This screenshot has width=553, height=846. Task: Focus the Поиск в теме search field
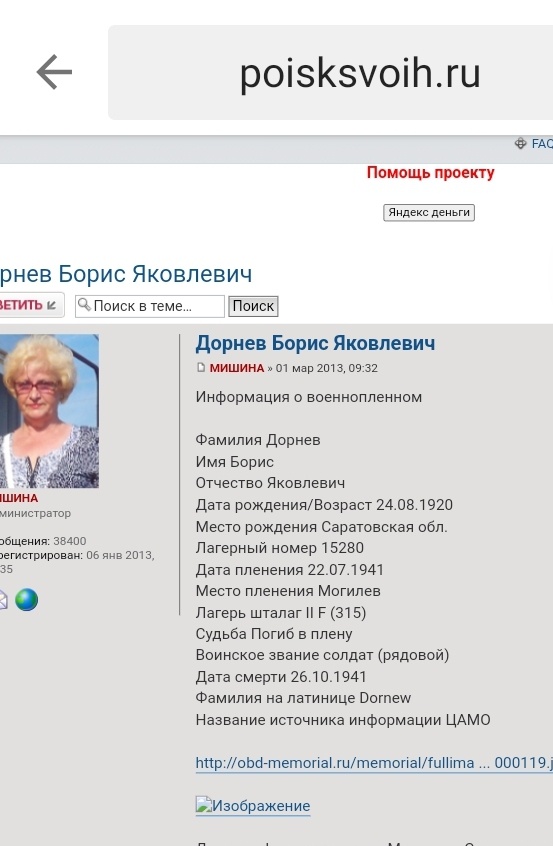149,306
